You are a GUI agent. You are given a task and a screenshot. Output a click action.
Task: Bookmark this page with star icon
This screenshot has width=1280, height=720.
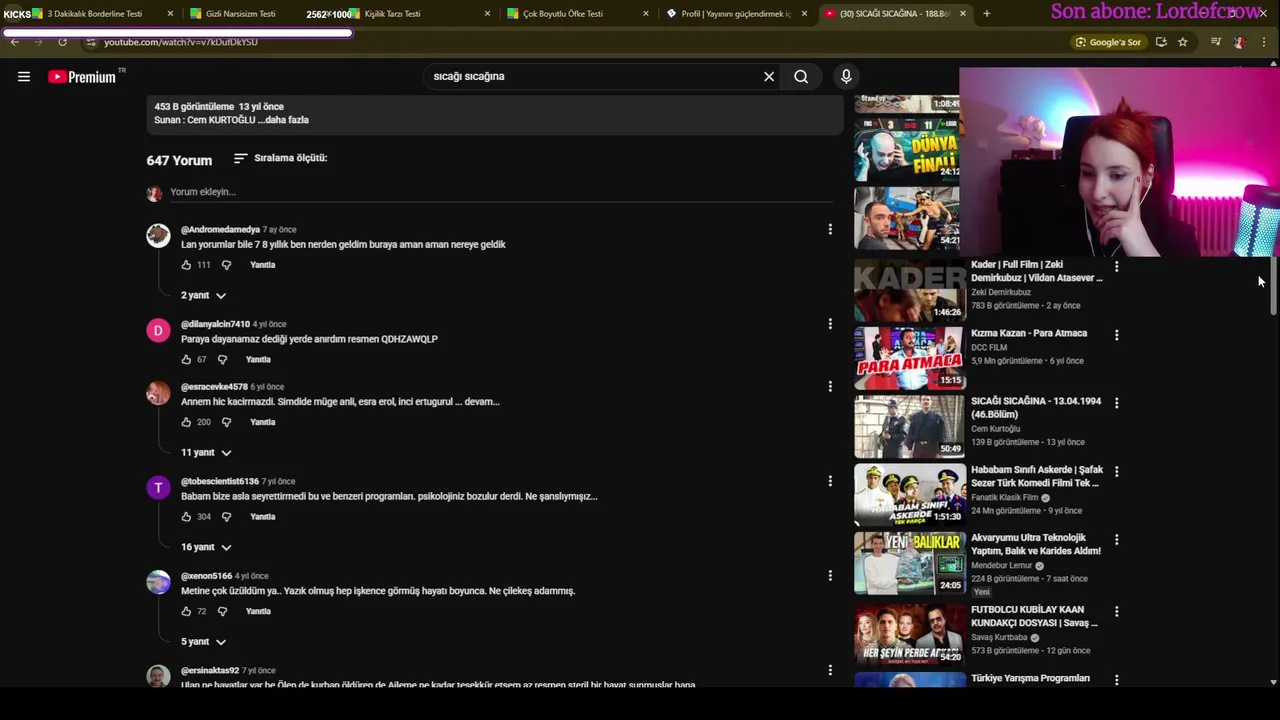[1183, 42]
